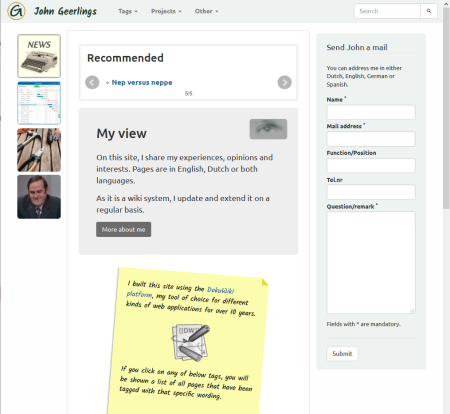The height and width of the screenshot is (414, 450).
Task: Follow the DokuWiki platform link
Action: [x=180, y=292]
